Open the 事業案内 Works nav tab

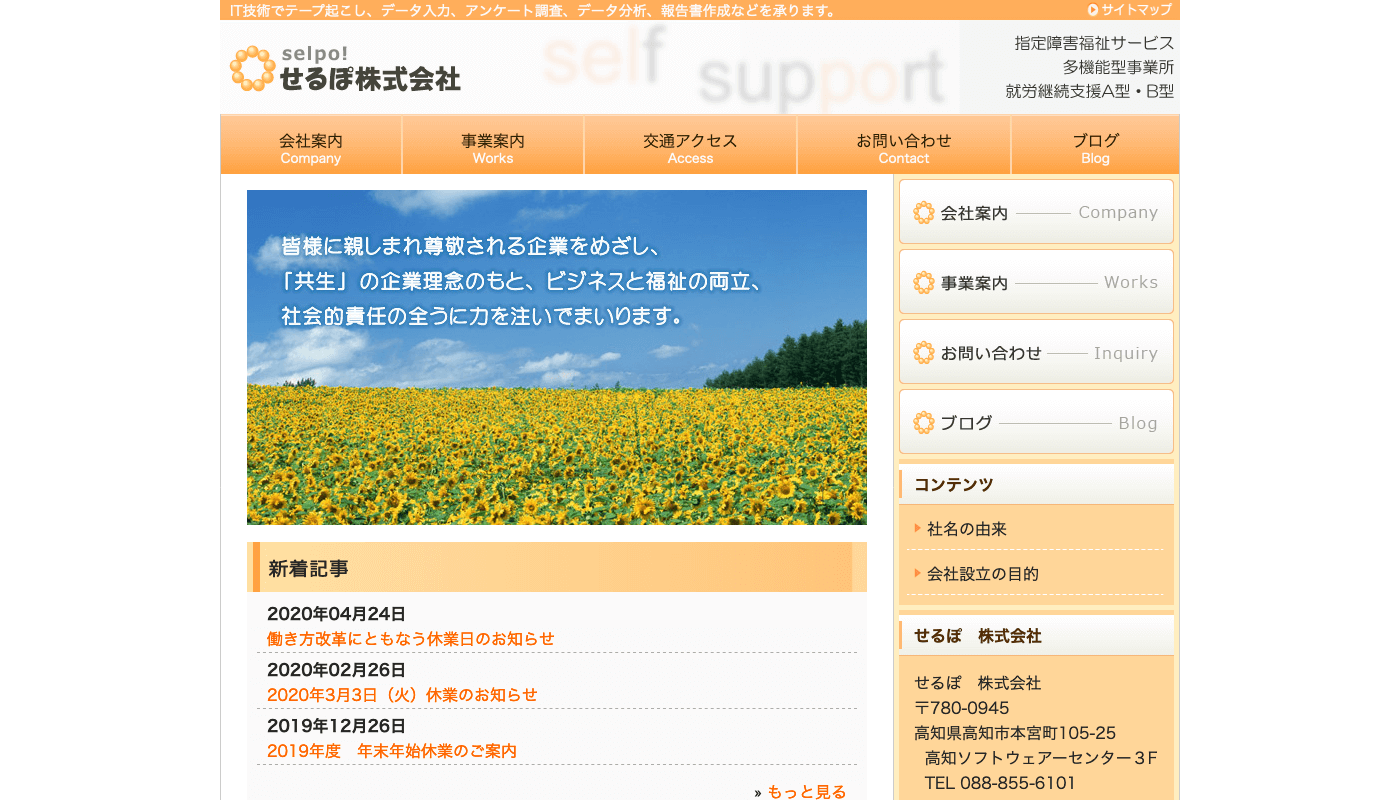[x=493, y=146]
